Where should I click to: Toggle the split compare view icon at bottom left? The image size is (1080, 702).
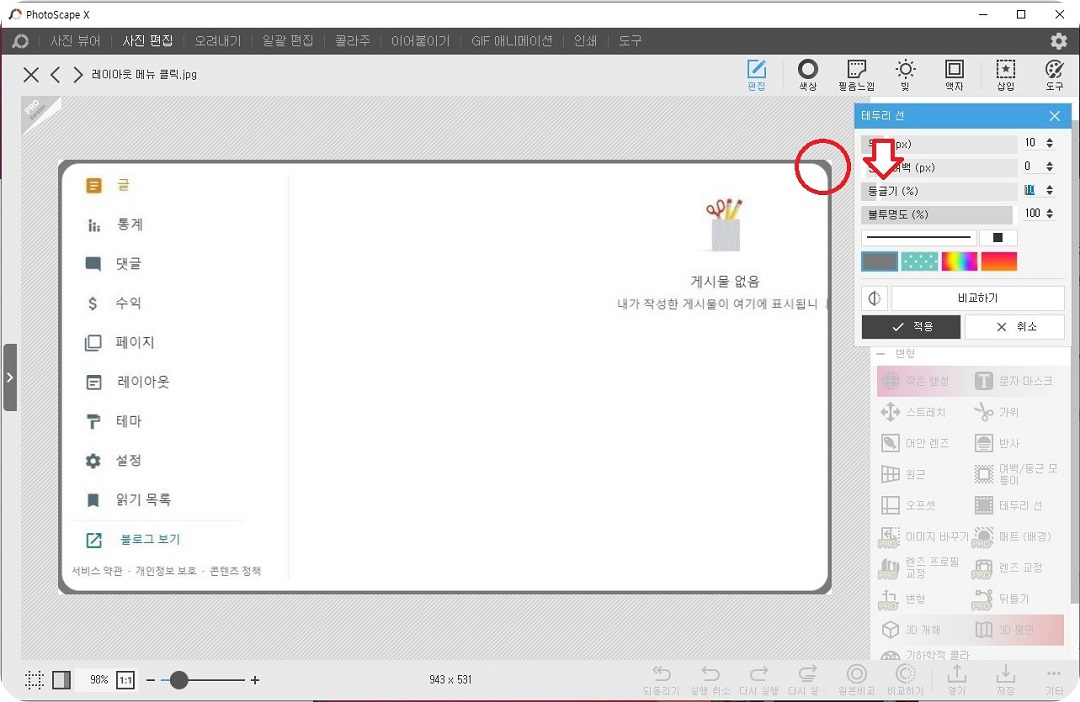(61, 680)
